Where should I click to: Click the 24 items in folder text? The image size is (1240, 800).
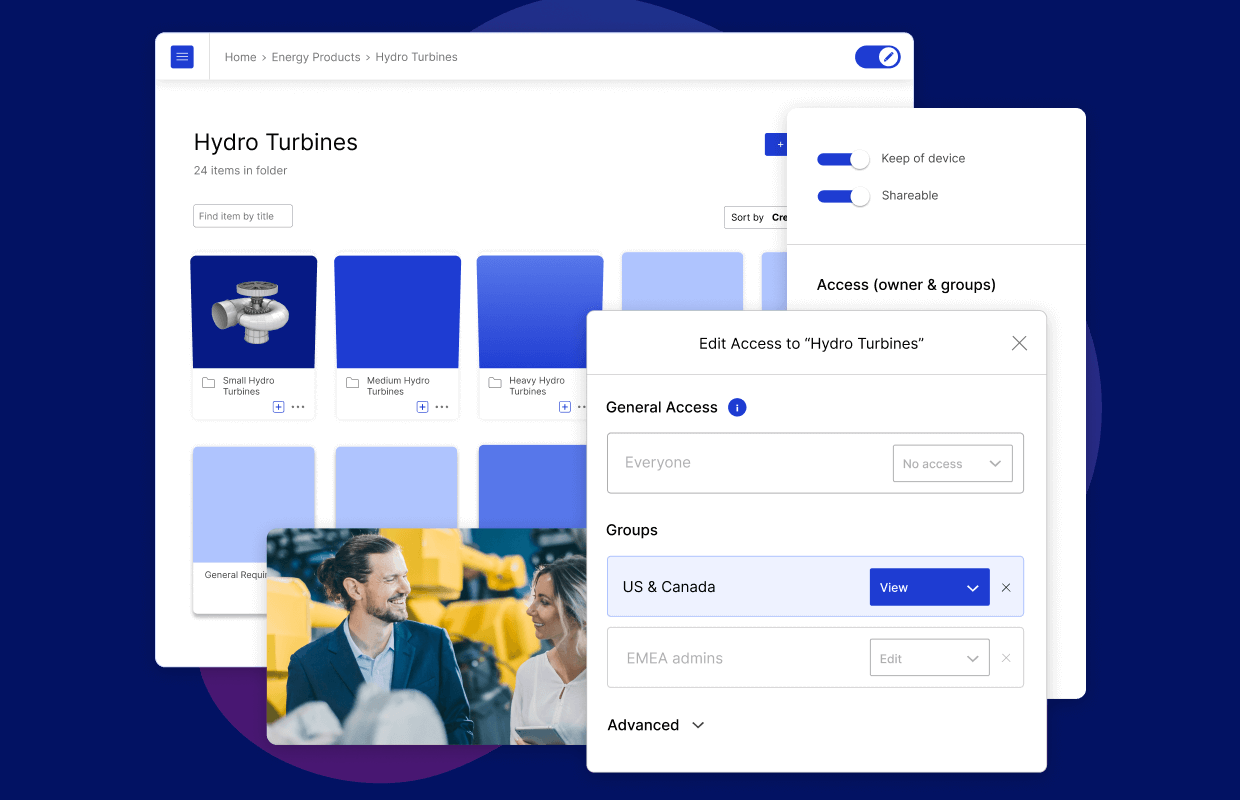tap(241, 170)
